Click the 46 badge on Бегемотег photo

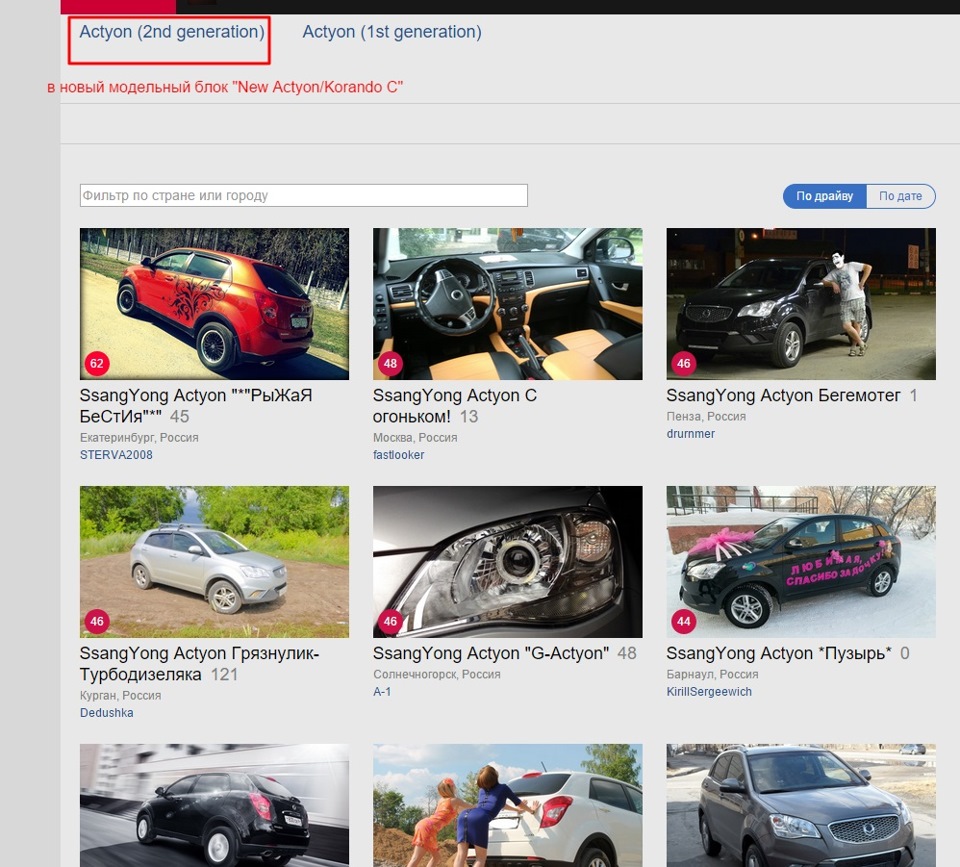pyautogui.click(x=683, y=364)
